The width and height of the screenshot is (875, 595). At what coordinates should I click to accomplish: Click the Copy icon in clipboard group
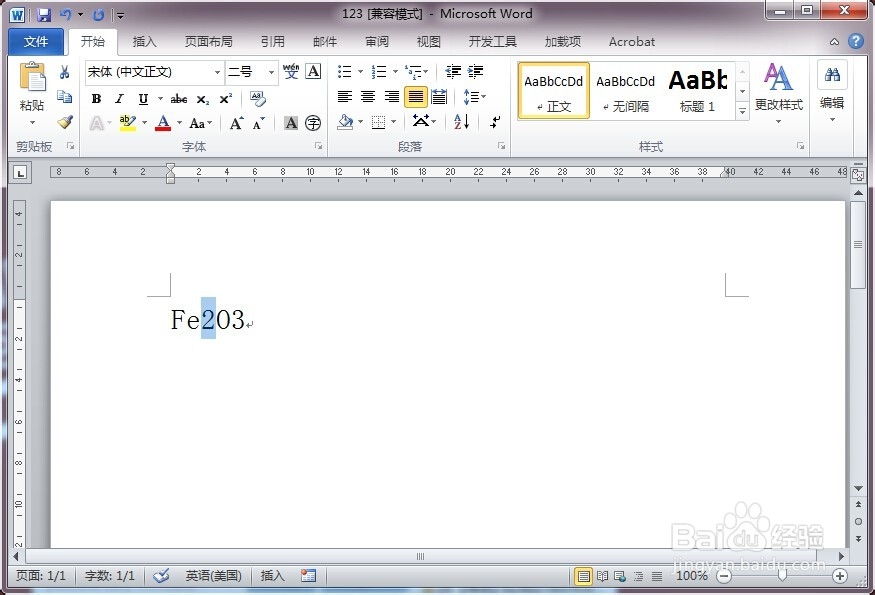(65, 97)
